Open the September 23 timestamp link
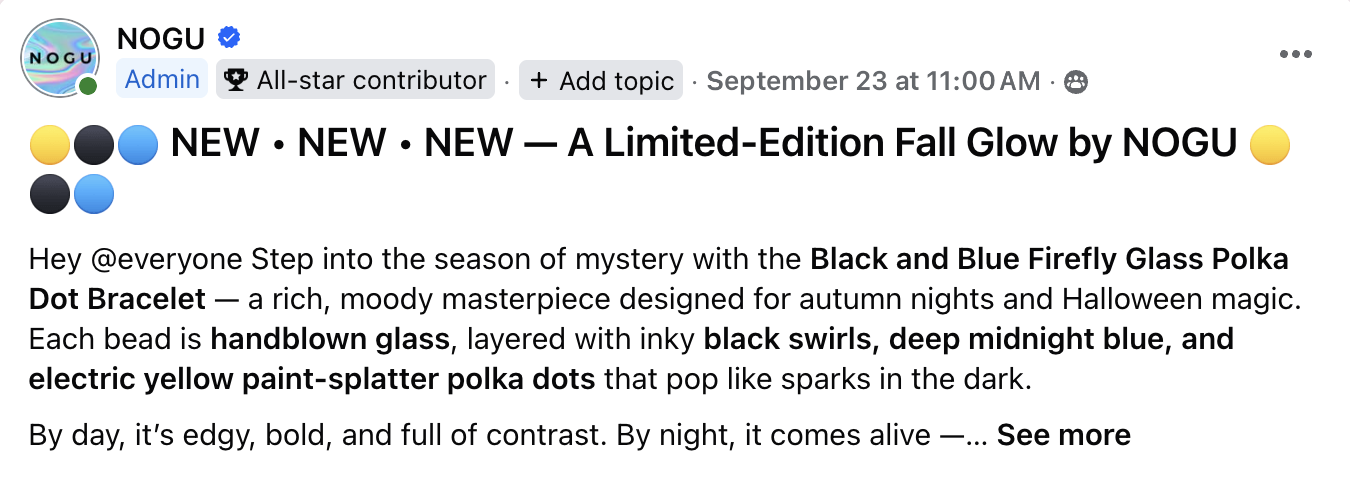This screenshot has height=484, width=1350. coord(873,81)
